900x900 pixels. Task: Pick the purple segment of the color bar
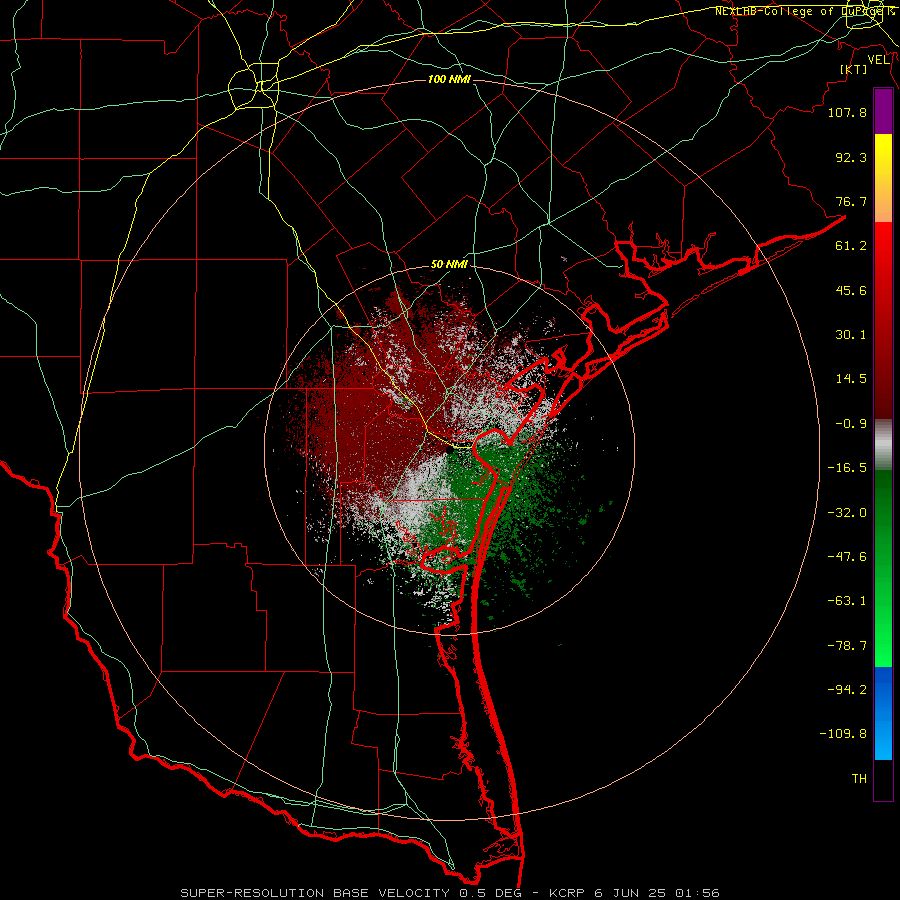[883, 111]
